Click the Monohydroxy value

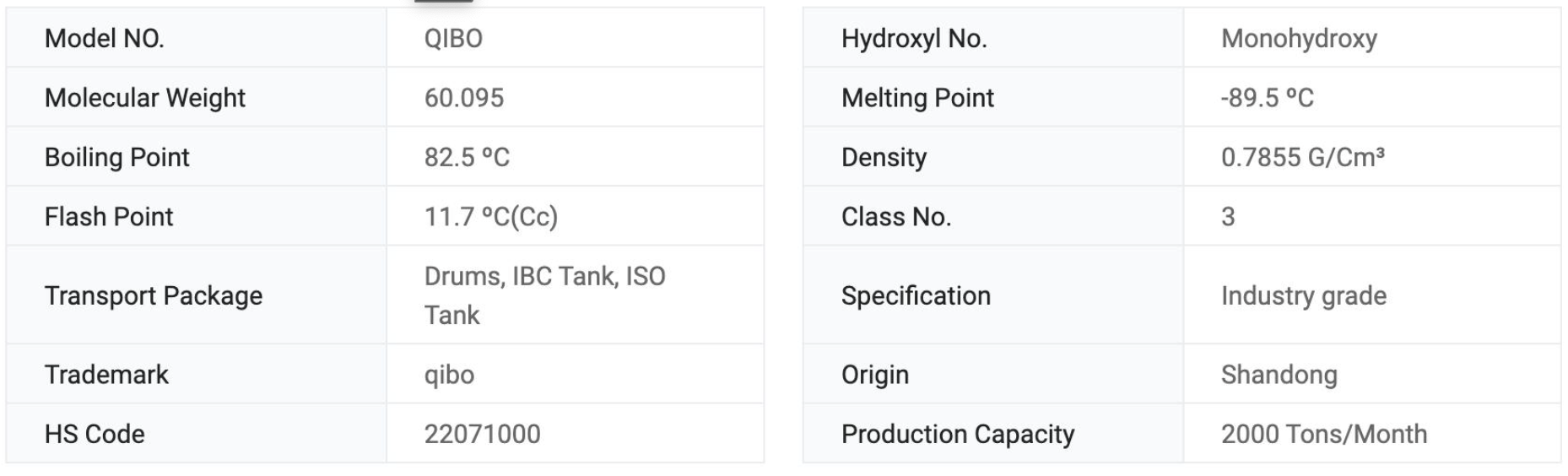(x=1299, y=39)
